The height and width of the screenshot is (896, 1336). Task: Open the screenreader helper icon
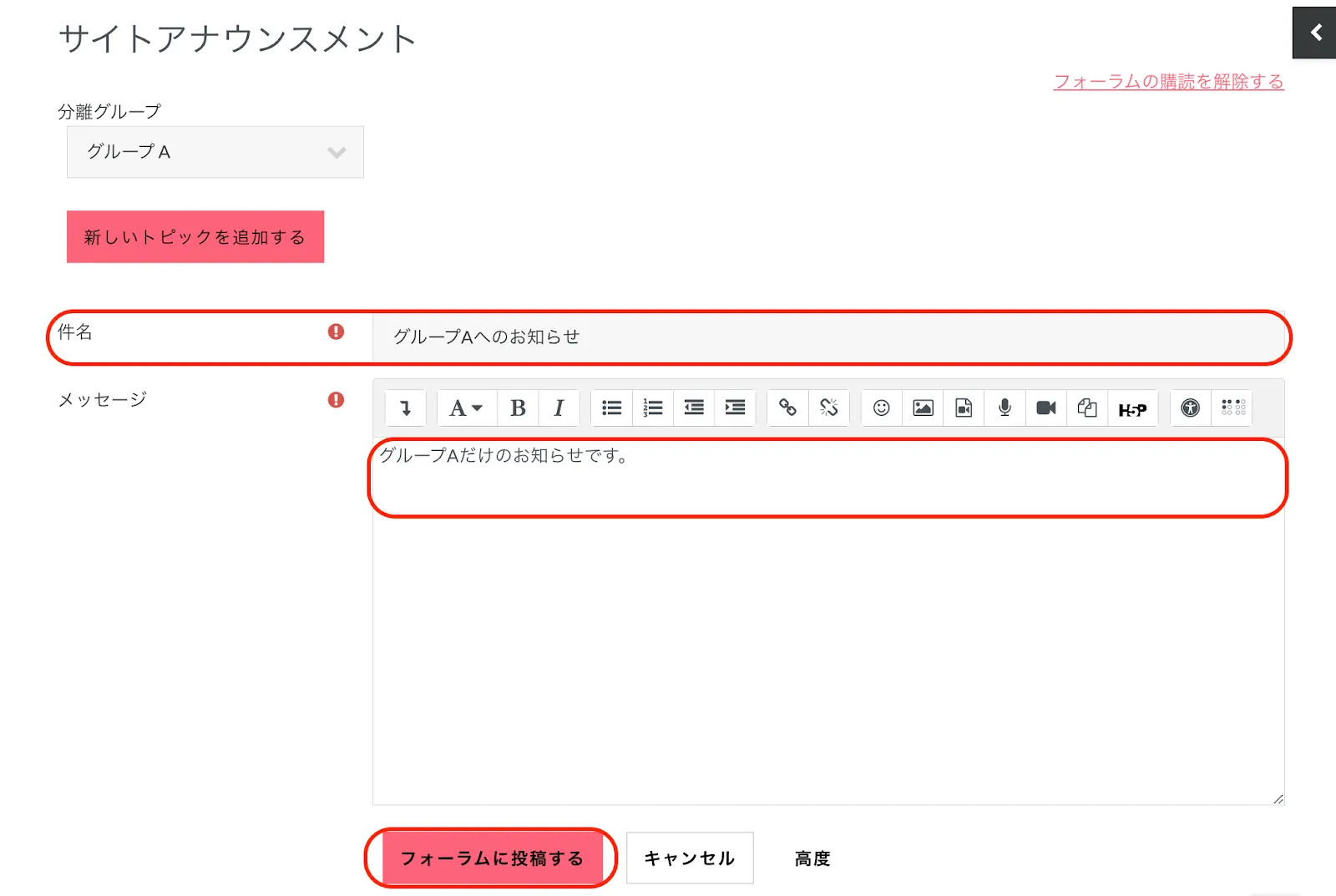tap(1232, 408)
